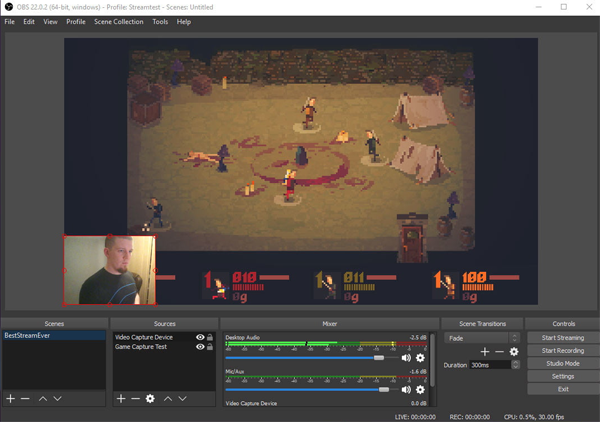Image resolution: width=600 pixels, height=422 pixels.
Task: Enable Studio Mode
Action: tap(563, 363)
